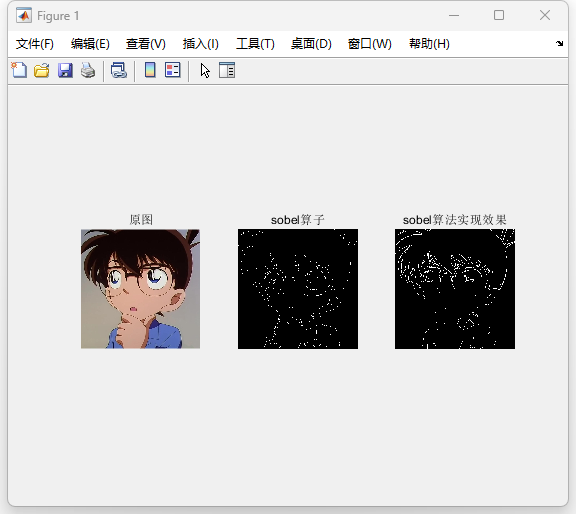Viewport: 576px width, 514px height.
Task: Expand the 窗口(W) menu
Action: pos(370,44)
